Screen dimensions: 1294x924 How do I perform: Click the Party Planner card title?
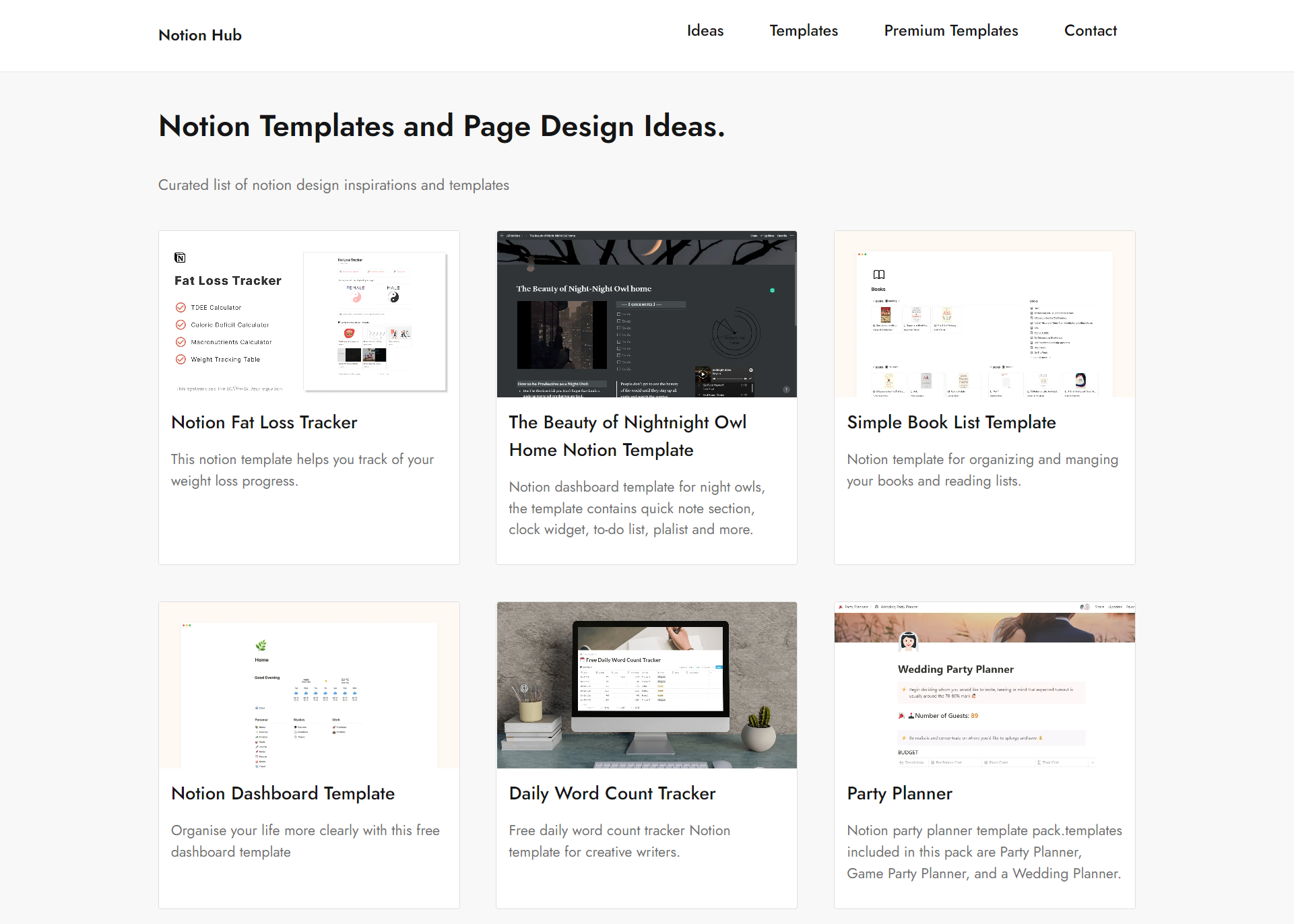[x=899, y=793]
